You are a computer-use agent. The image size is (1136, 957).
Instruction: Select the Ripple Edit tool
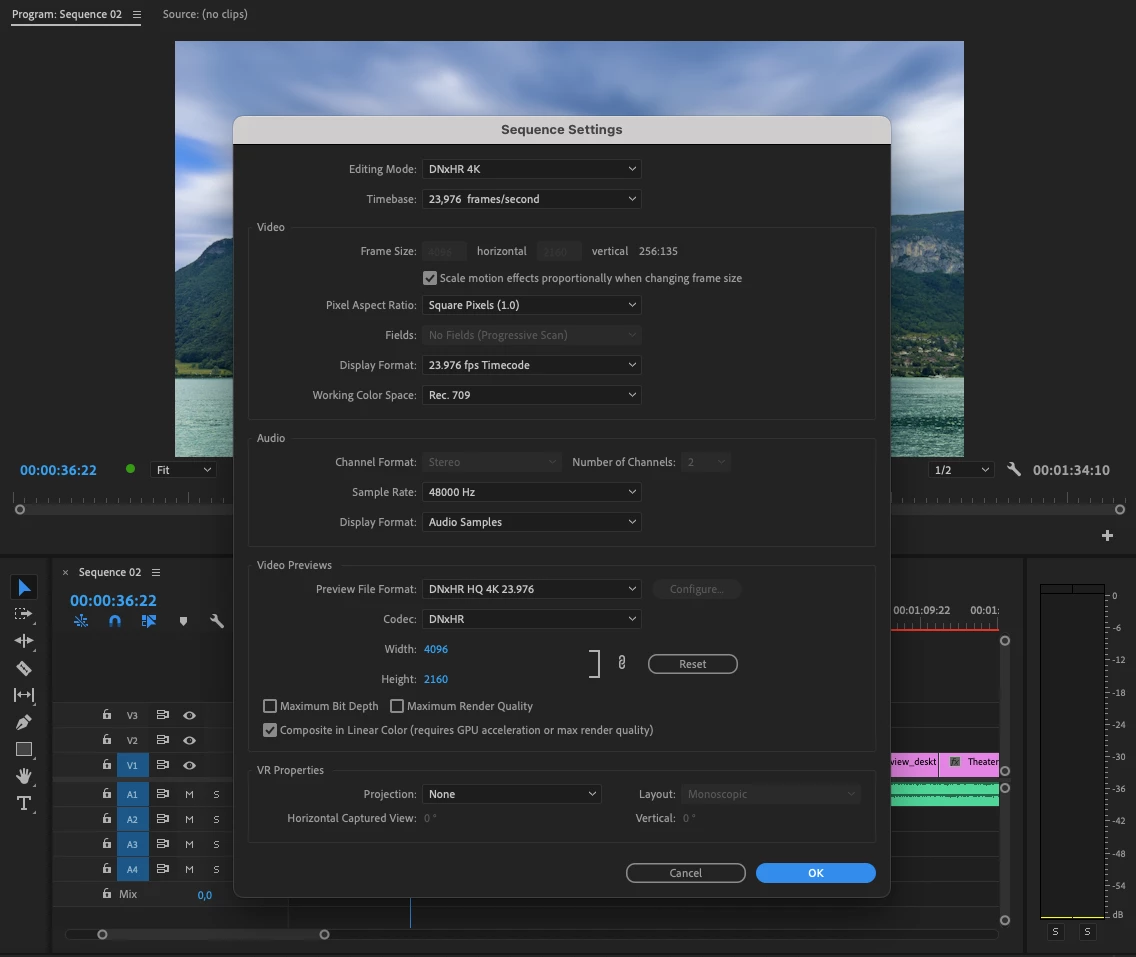[23, 640]
